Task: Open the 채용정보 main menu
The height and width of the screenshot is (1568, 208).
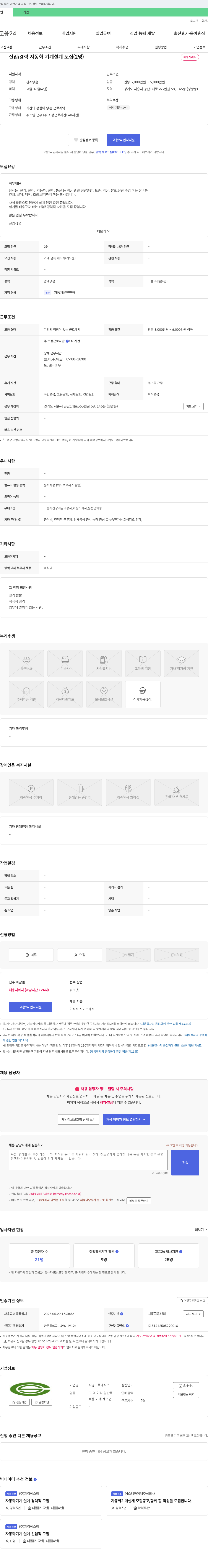Action: tap(35, 33)
